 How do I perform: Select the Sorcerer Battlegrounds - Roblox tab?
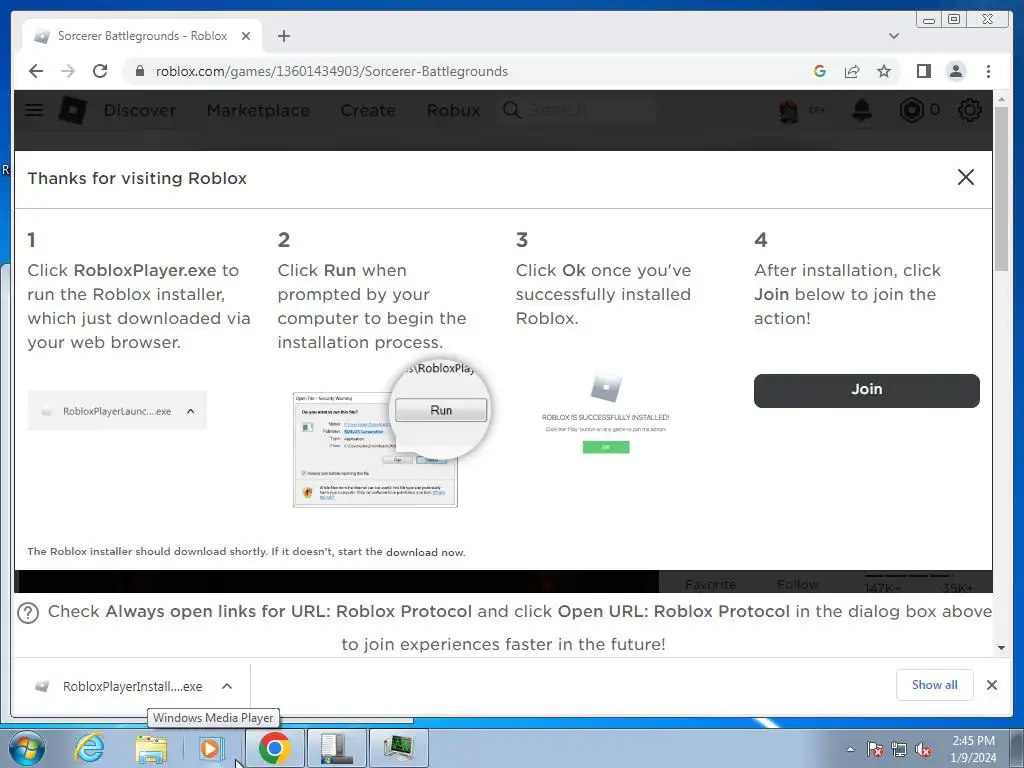142,36
